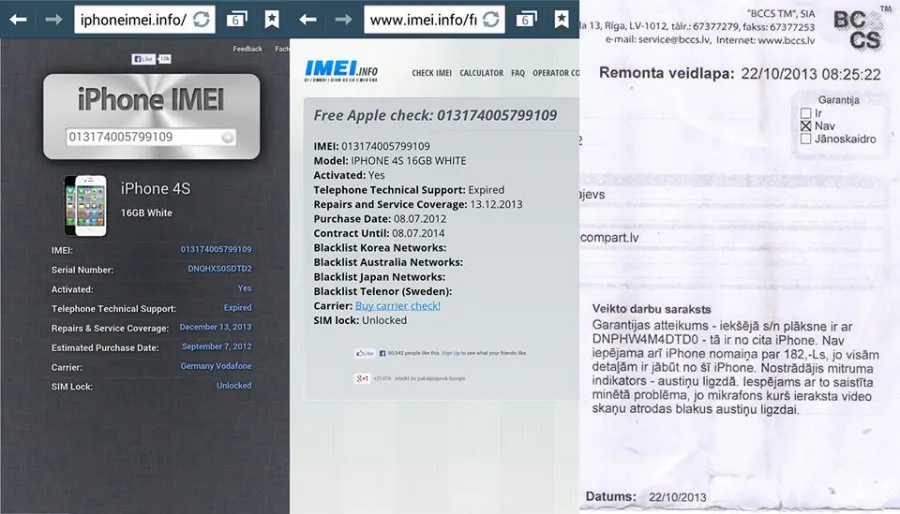Click the IMEI.info logo

341,71
